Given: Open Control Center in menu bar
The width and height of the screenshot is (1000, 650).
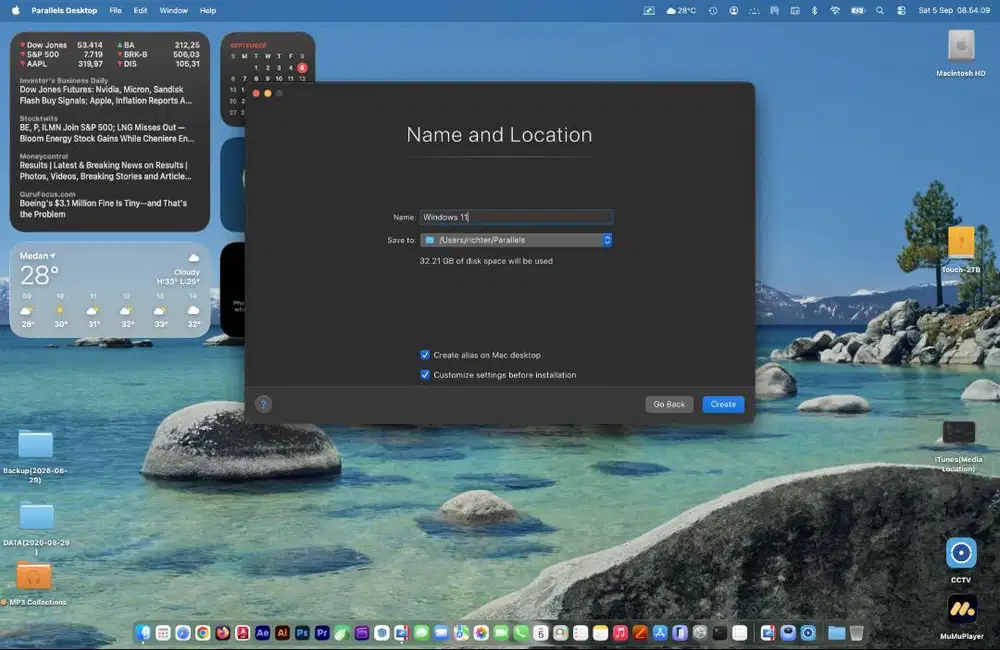Looking at the screenshot, I should (901, 10).
